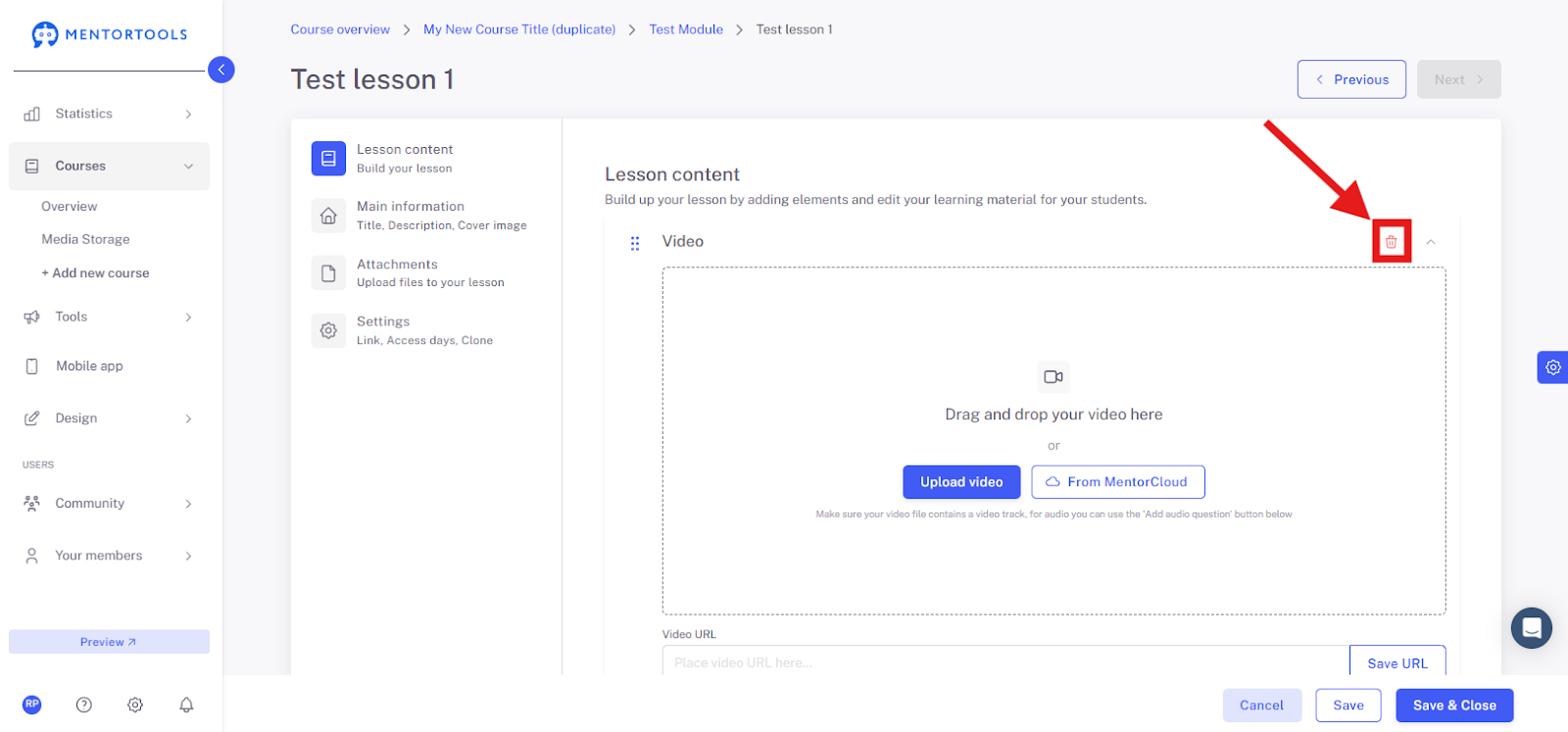Click the Tools megaphone icon

[32, 317]
